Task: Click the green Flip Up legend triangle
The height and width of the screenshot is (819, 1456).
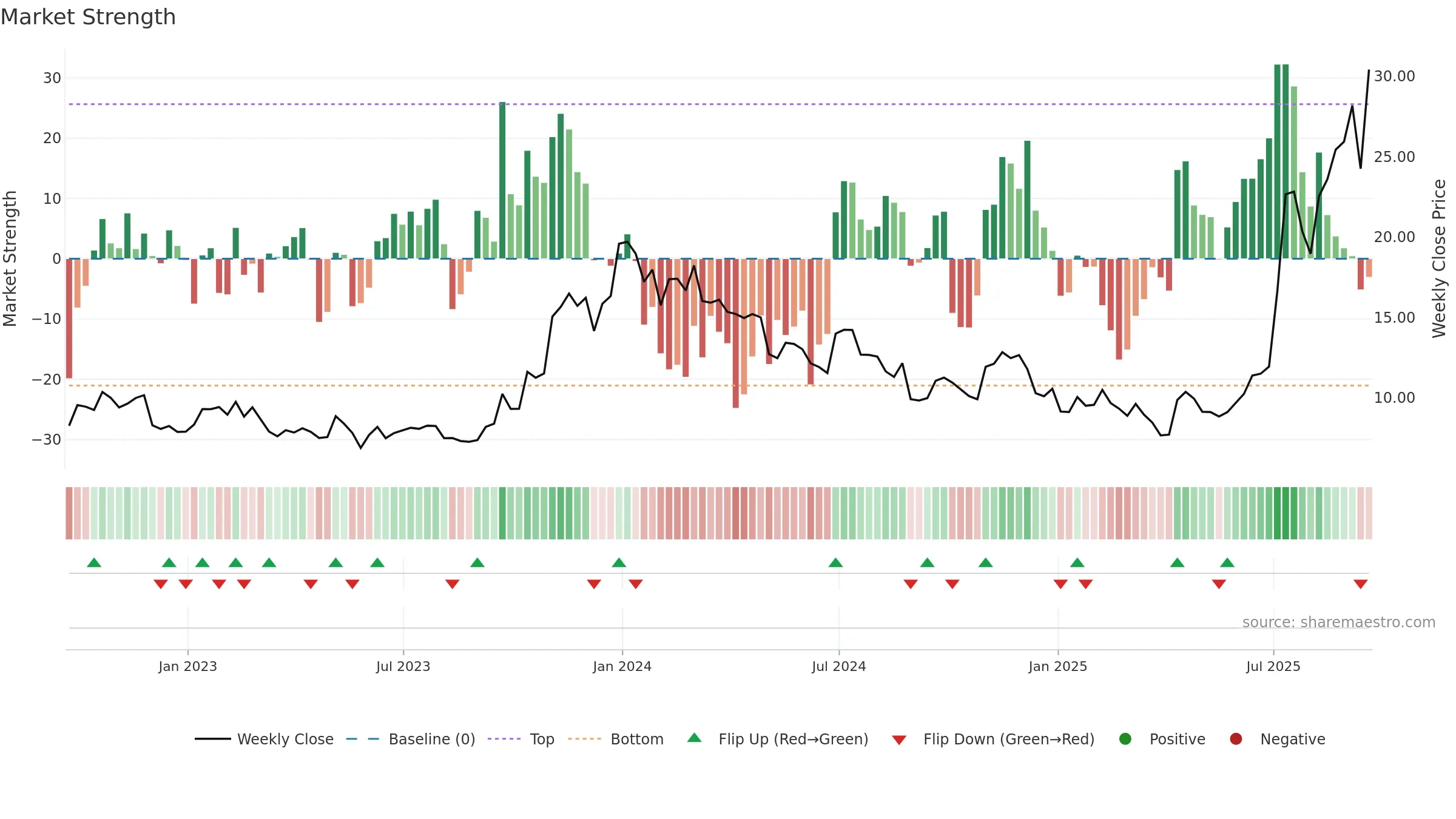Action: (695, 738)
